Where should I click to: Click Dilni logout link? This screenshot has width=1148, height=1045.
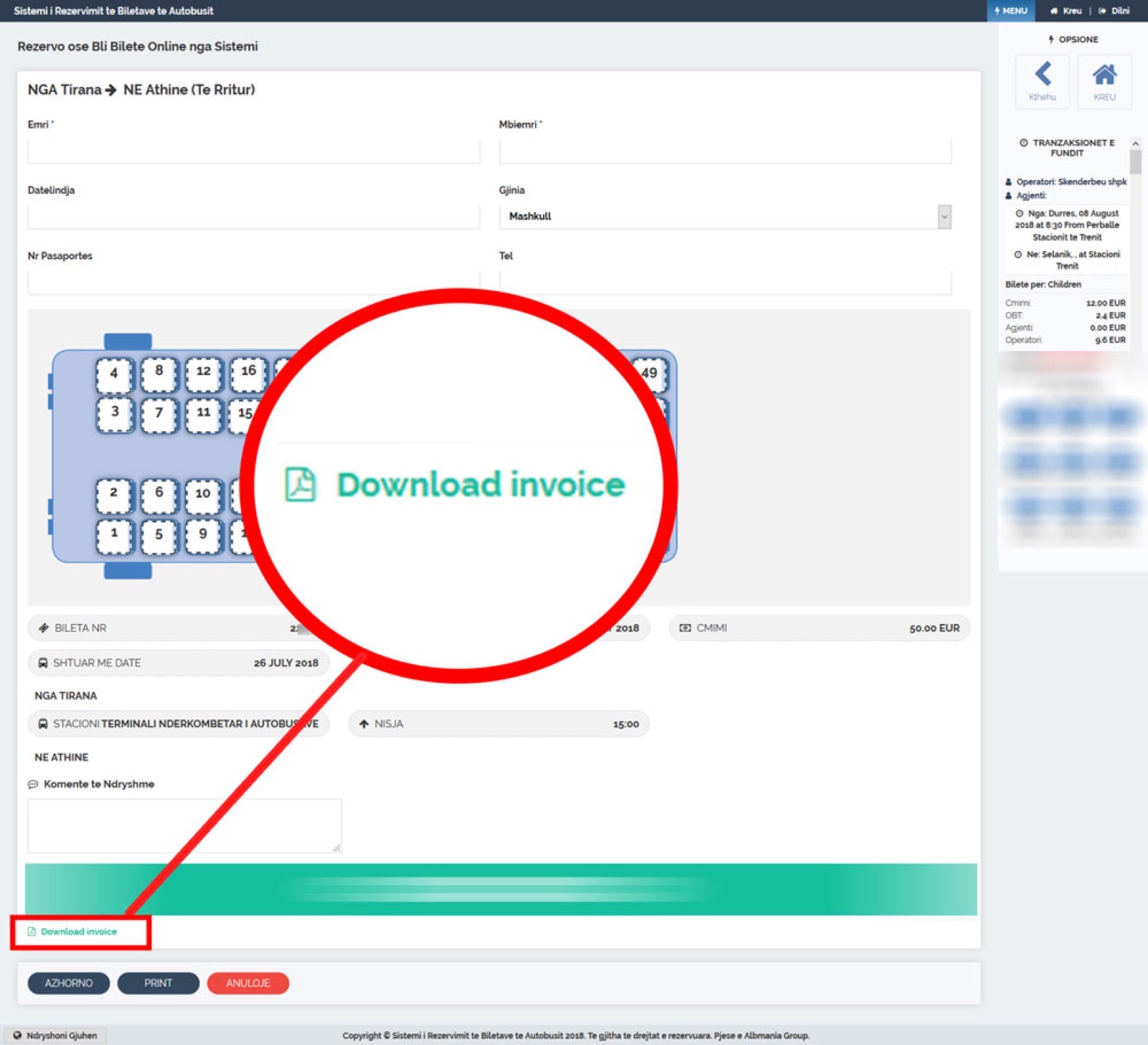coord(1114,11)
